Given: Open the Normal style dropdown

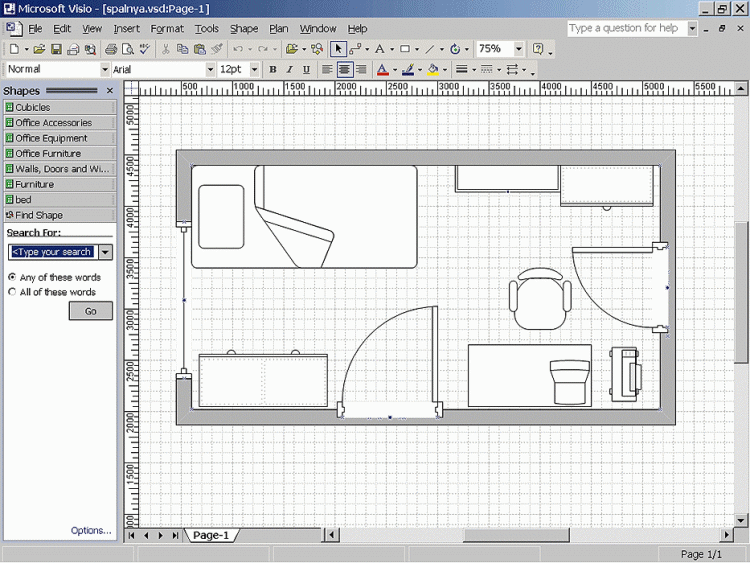Looking at the screenshot, I should click(105, 70).
